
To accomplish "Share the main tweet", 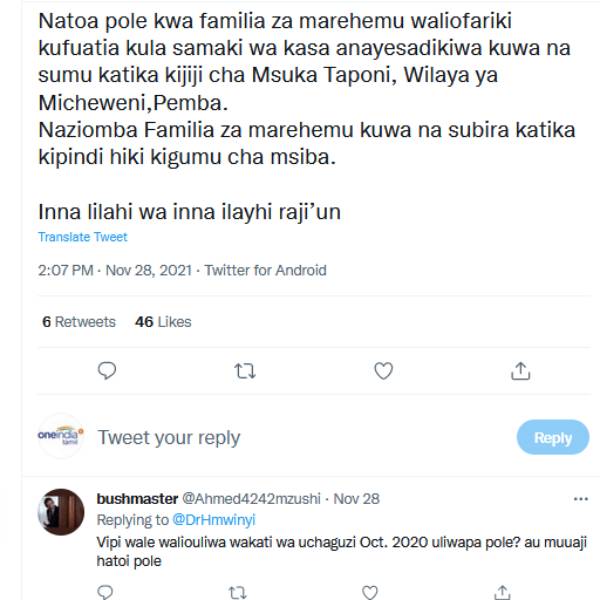I will 520,371.
